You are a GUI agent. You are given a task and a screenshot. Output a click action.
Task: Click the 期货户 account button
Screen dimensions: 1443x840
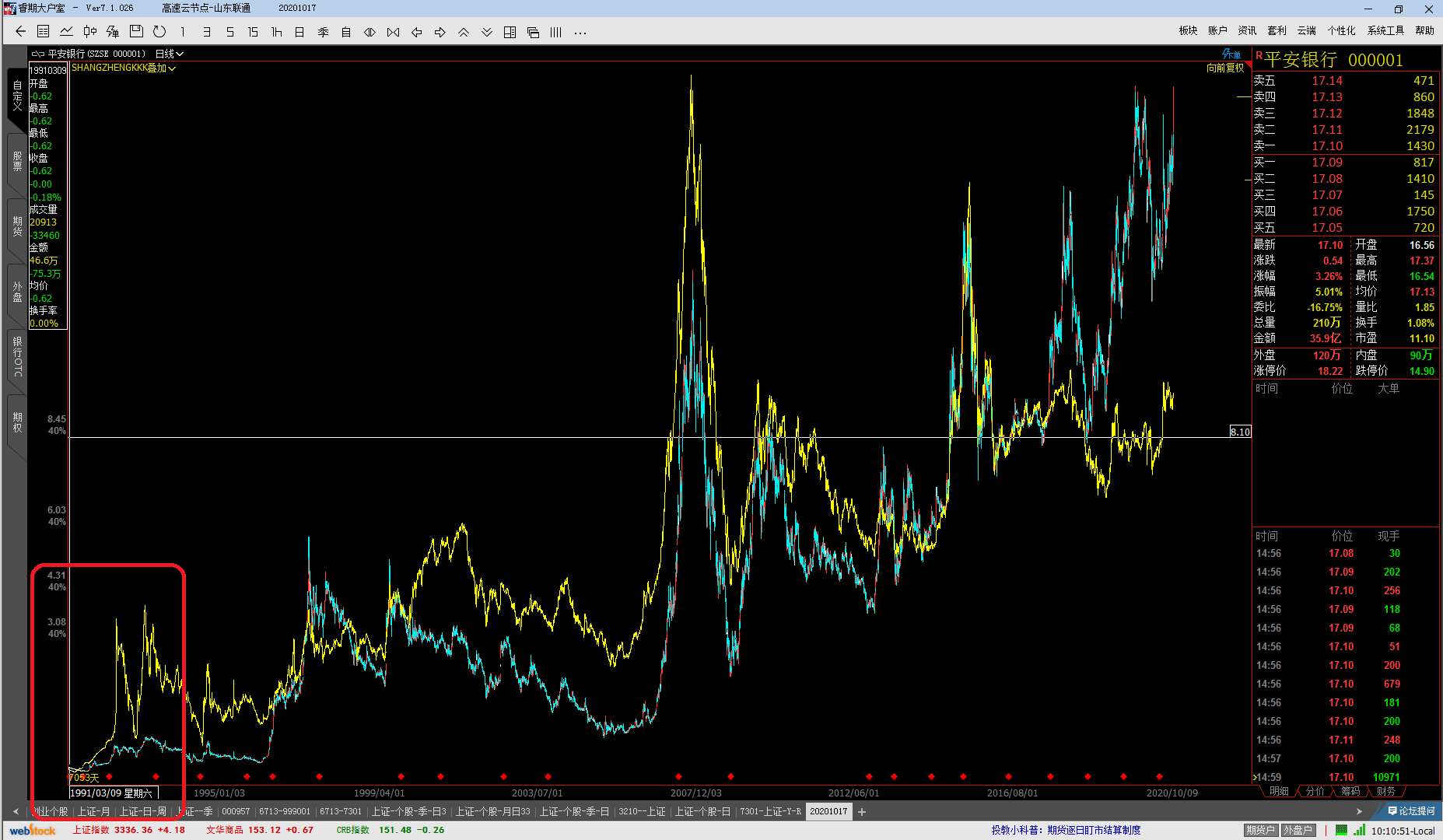coord(1259,830)
